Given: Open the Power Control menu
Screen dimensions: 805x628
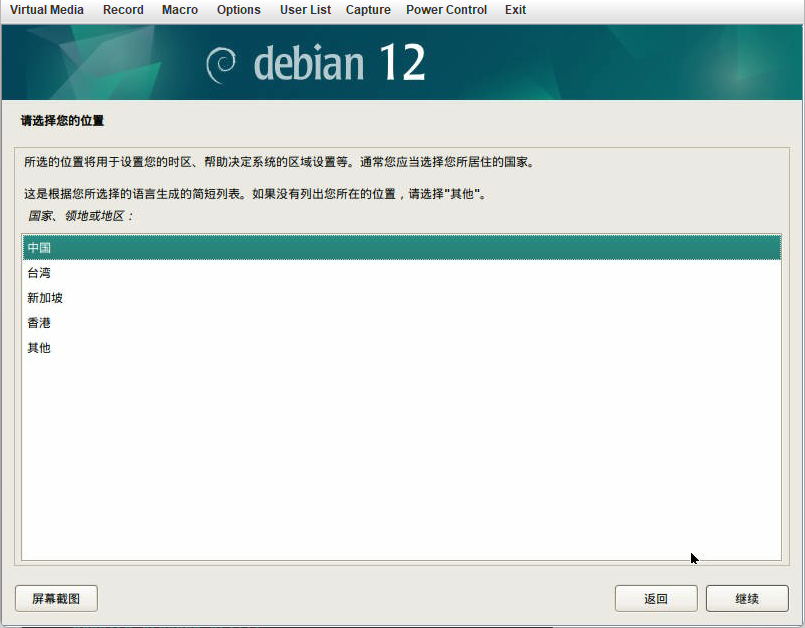Looking at the screenshot, I should [x=445, y=10].
